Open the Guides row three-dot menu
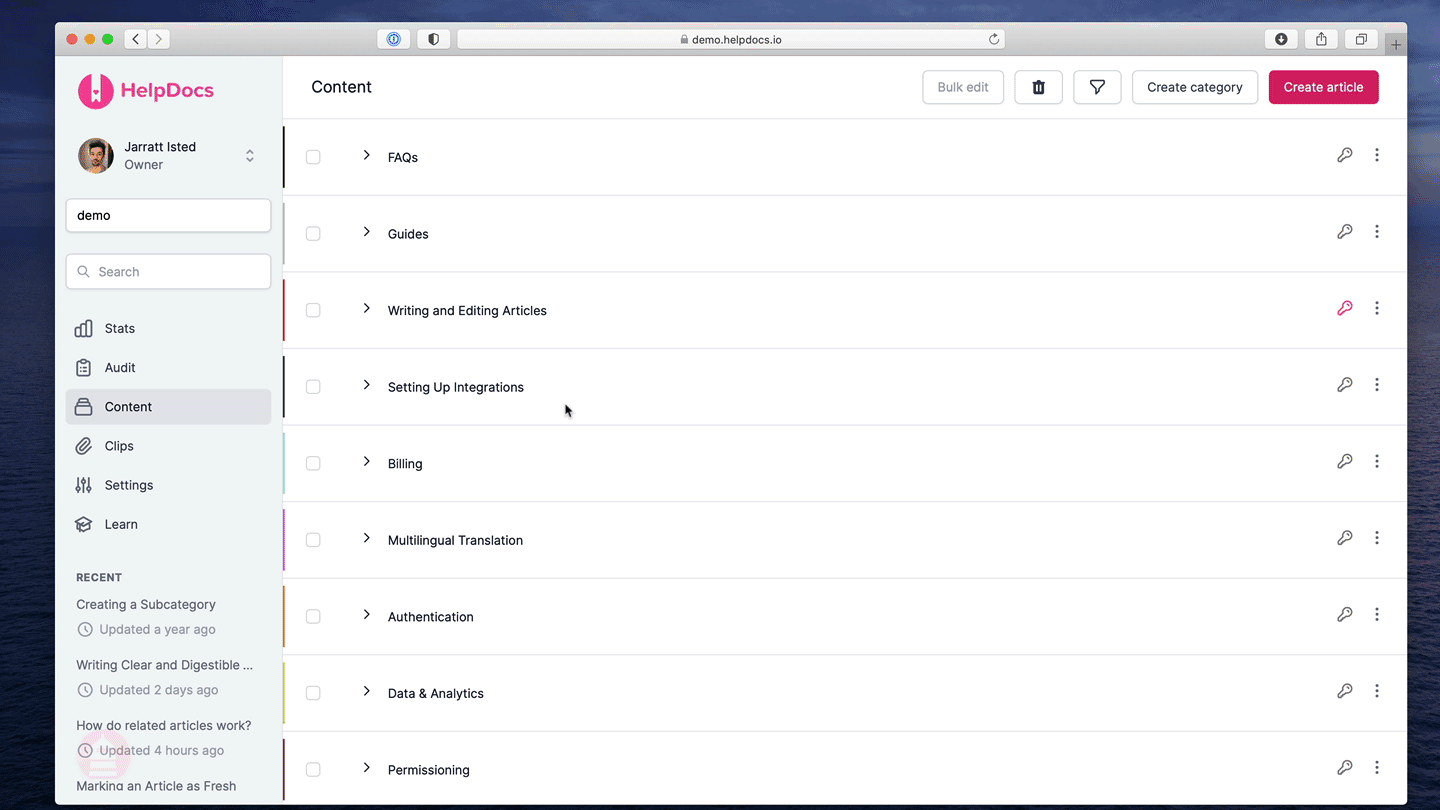The image size is (1440, 810). click(1377, 232)
